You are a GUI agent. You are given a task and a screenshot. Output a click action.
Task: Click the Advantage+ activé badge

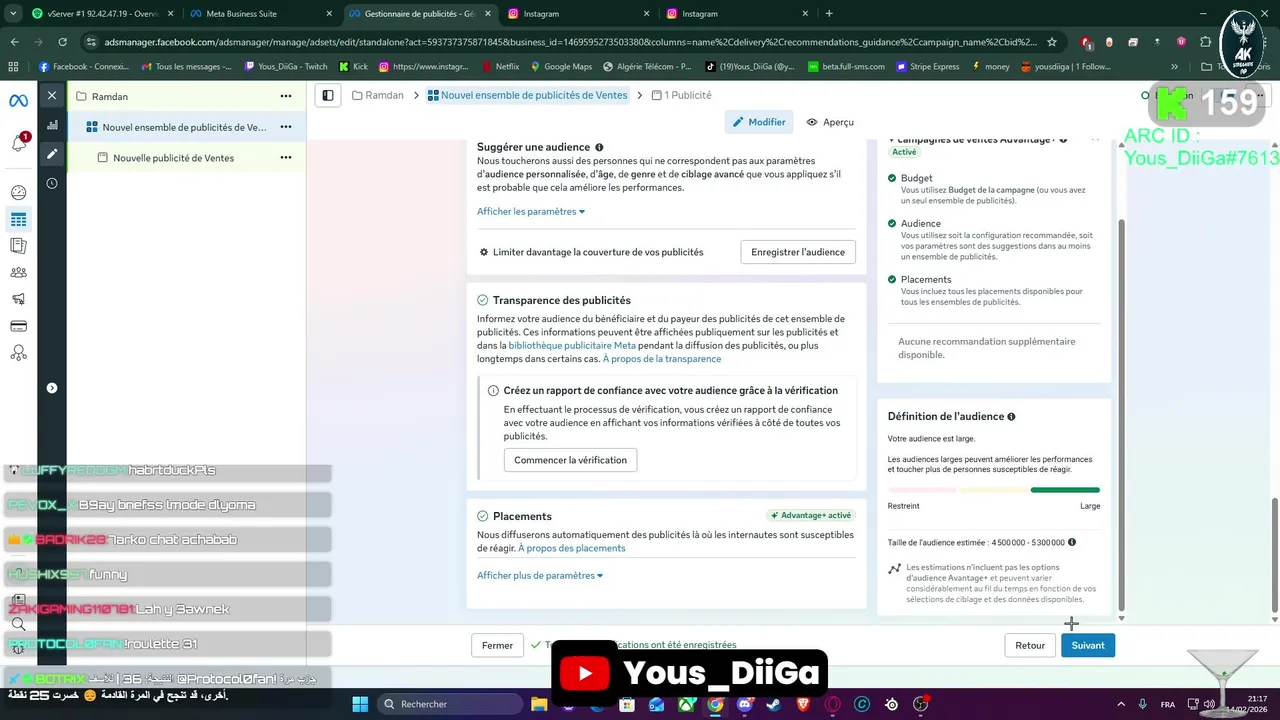coord(811,516)
